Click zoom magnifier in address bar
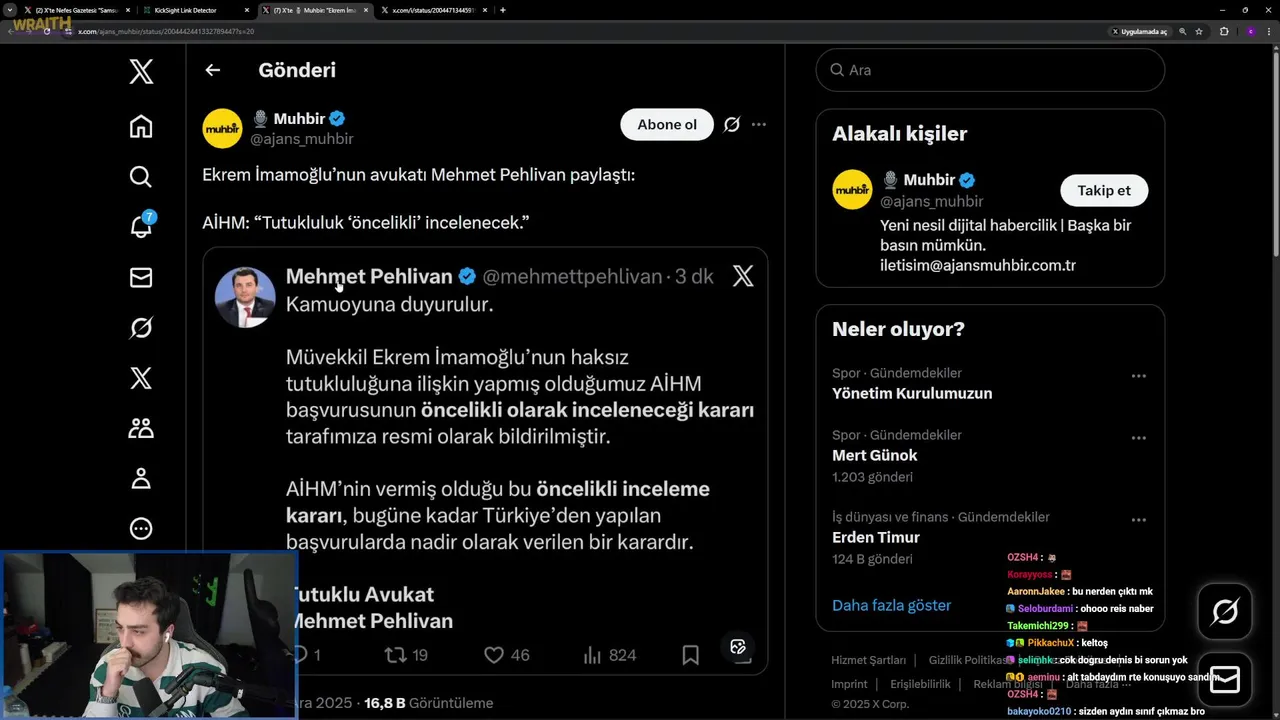The image size is (1280, 720). 1183,31
